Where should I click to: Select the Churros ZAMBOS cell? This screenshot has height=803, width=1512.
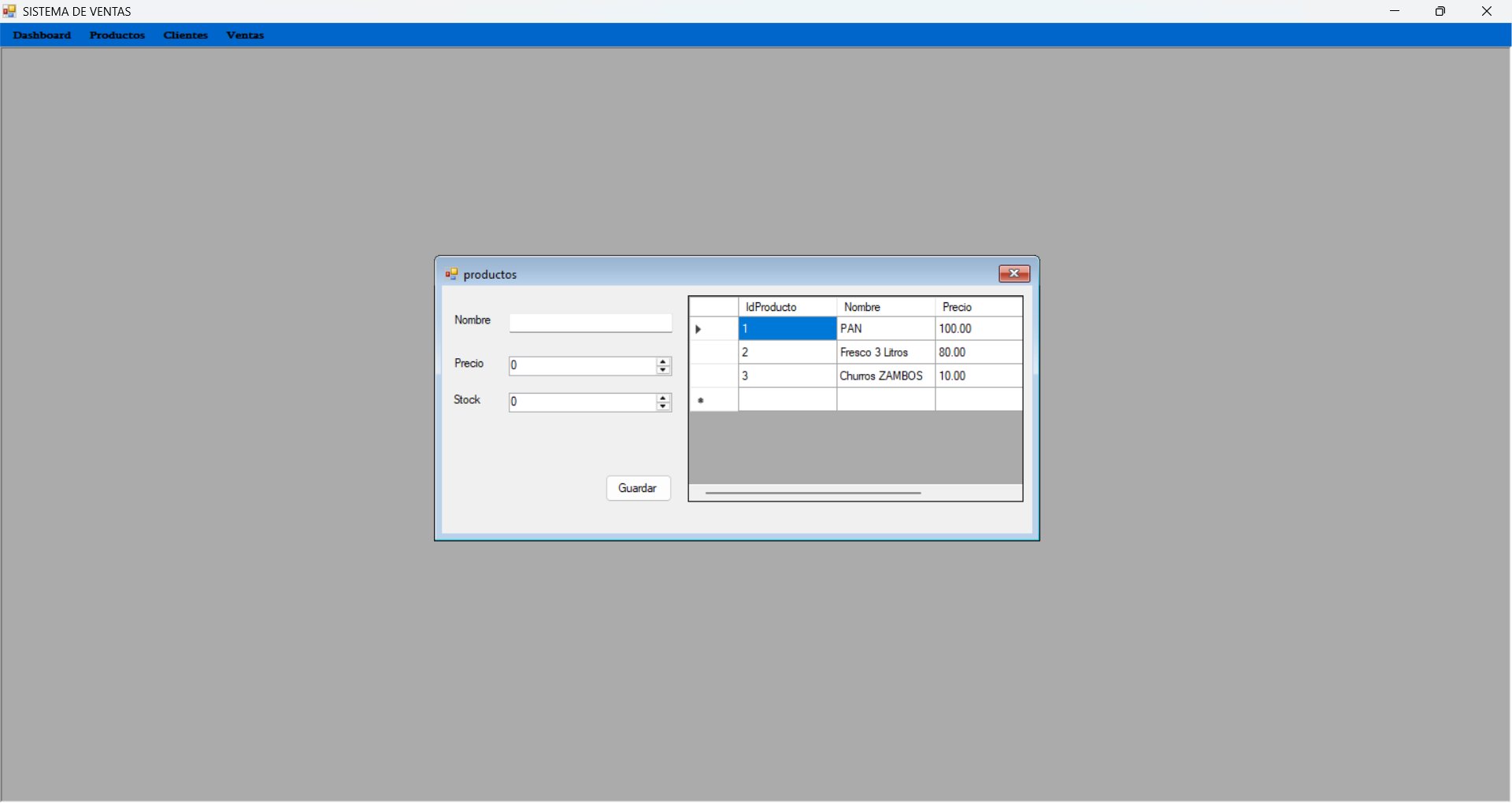(x=886, y=376)
